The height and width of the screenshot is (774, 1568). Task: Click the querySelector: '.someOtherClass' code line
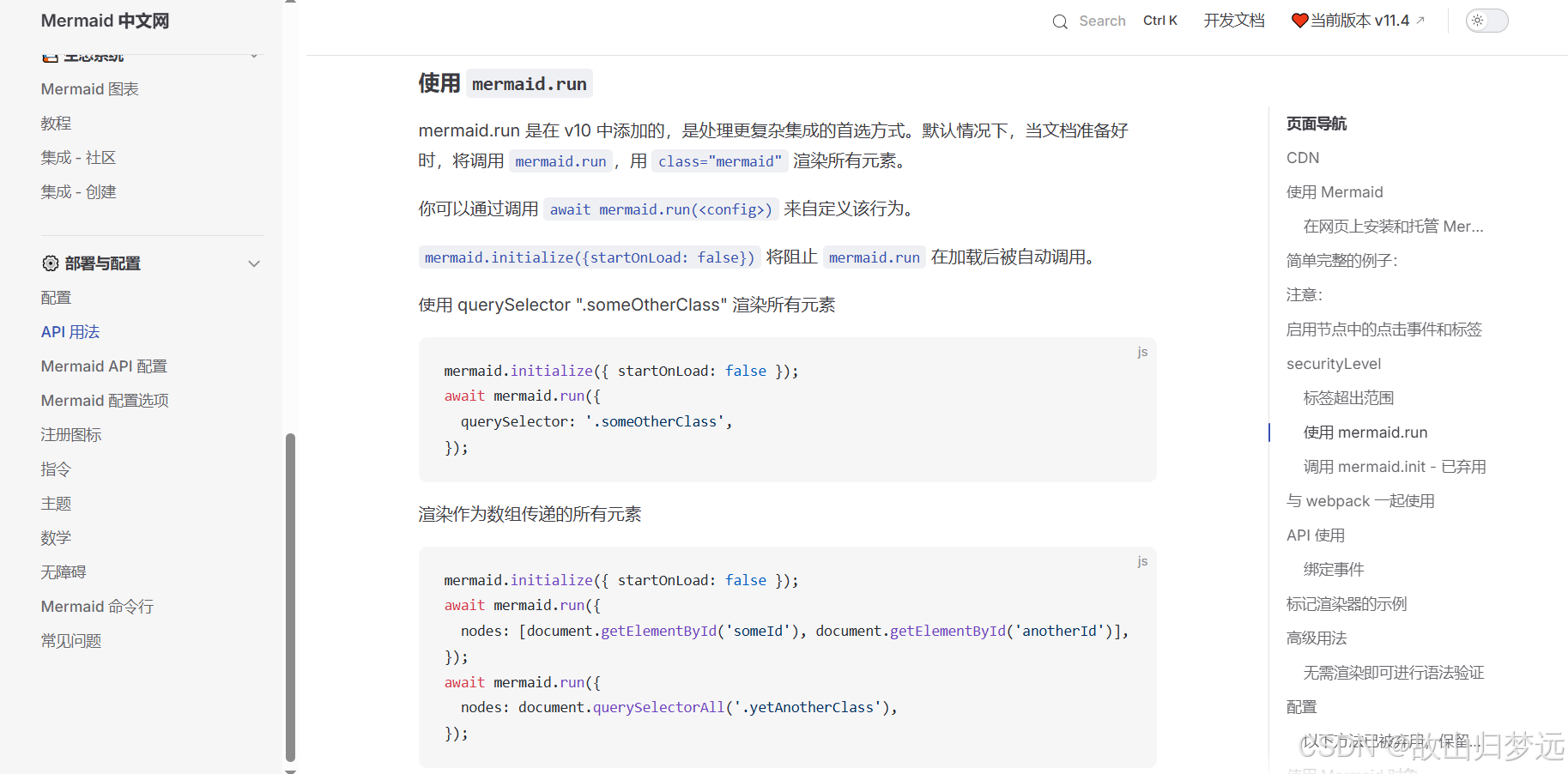(596, 421)
